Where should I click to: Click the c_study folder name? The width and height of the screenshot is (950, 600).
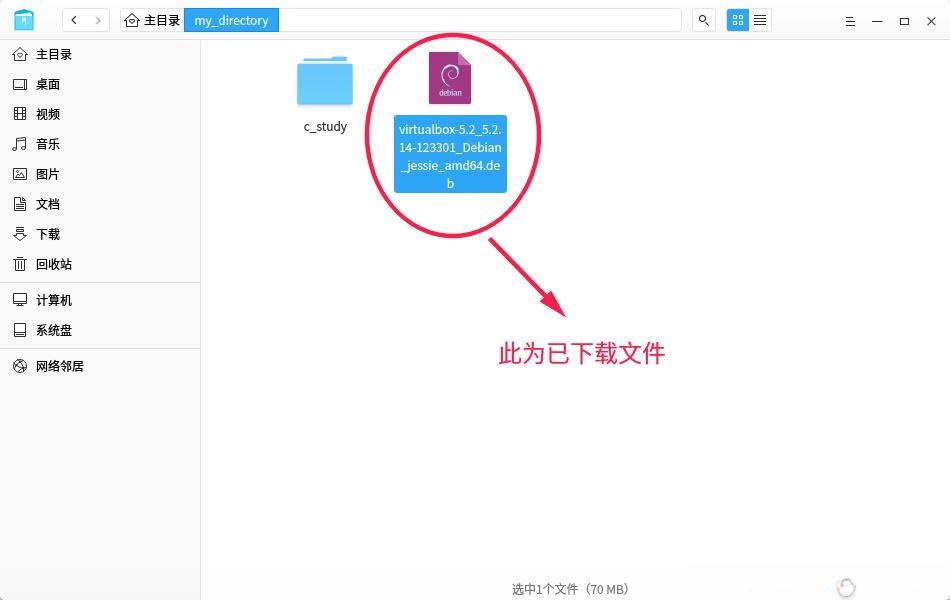click(x=325, y=127)
